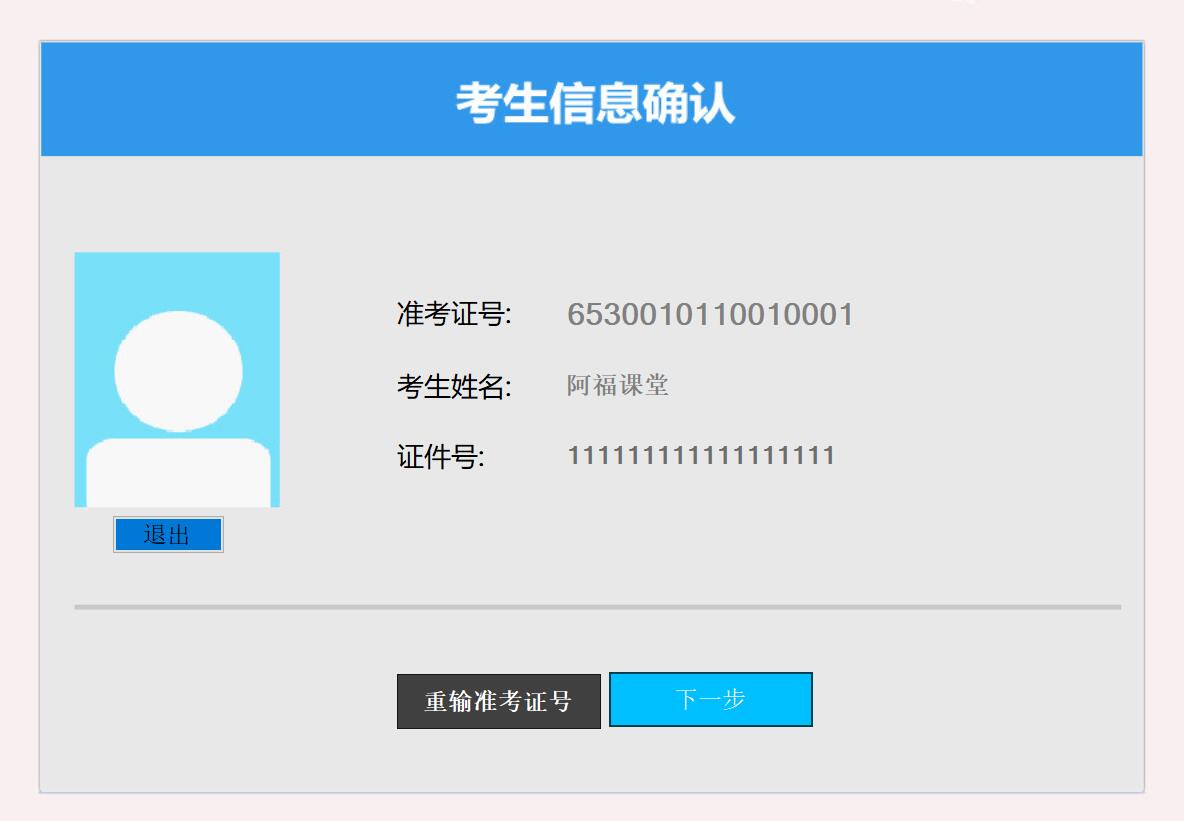The image size is (1184, 821).
Task: Select the candidate photo placeholder
Action: (x=177, y=380)
